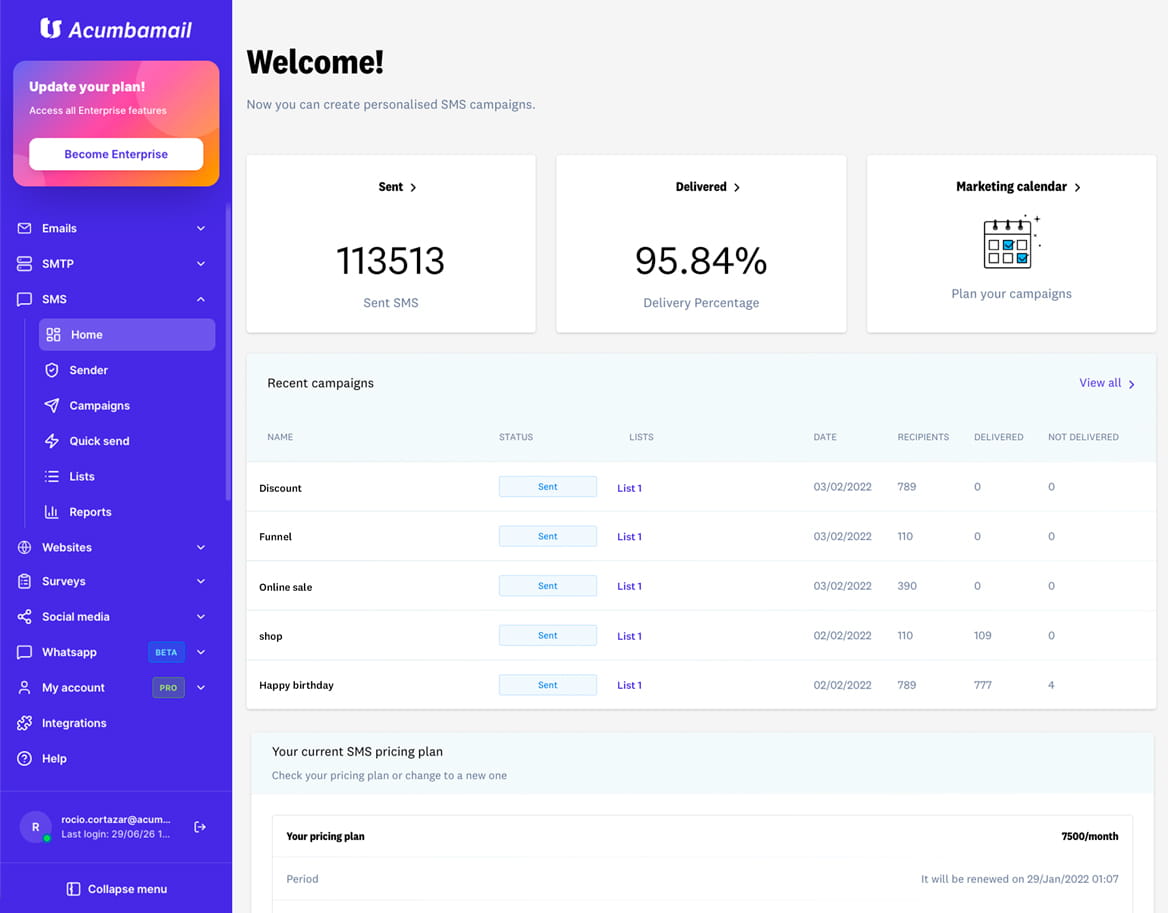1168x913 pixels.
Task: Click the Websites globe icon
Action: pyautogui.click(x=25, y=547)
